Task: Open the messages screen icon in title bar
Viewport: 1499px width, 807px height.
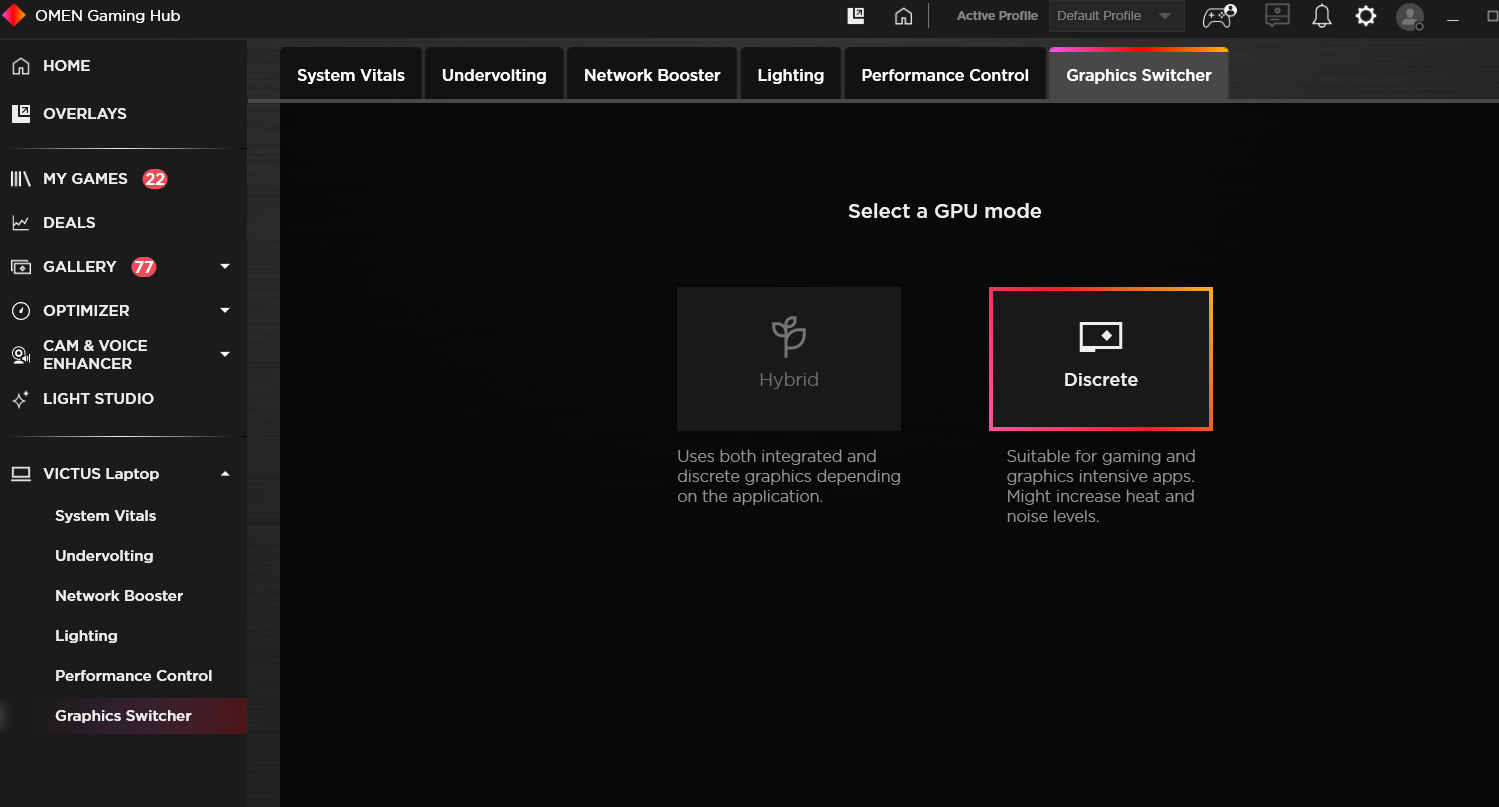Action: click(x=1277, y=16)
